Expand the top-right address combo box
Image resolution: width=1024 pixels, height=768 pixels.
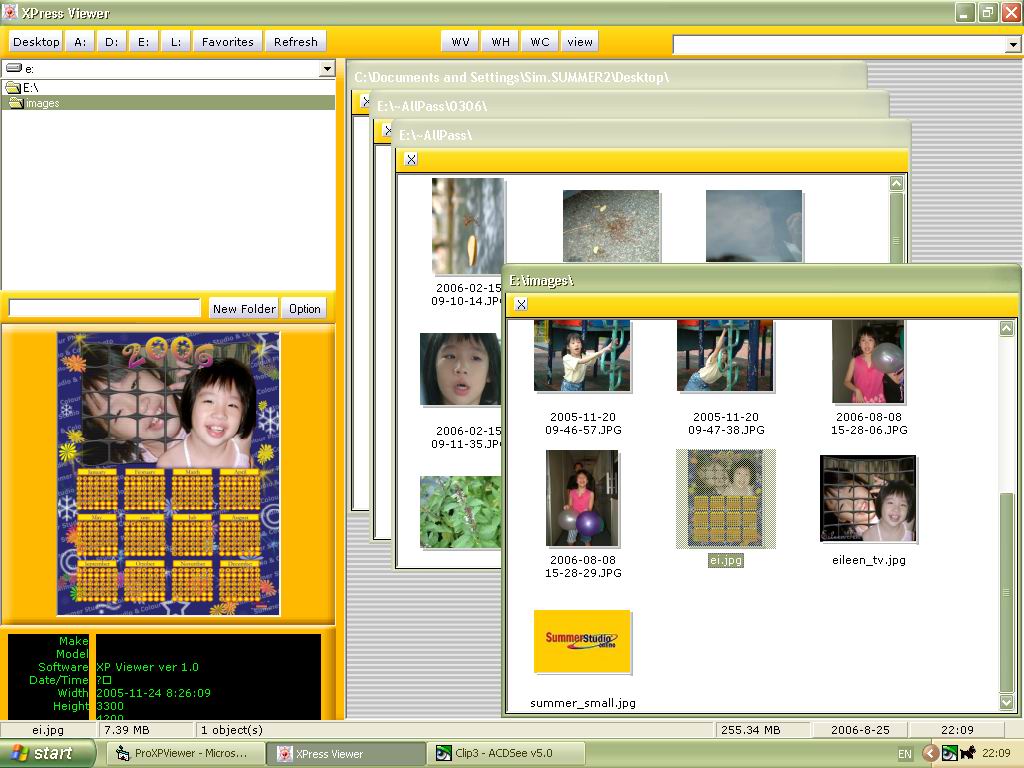[1012, 45]
